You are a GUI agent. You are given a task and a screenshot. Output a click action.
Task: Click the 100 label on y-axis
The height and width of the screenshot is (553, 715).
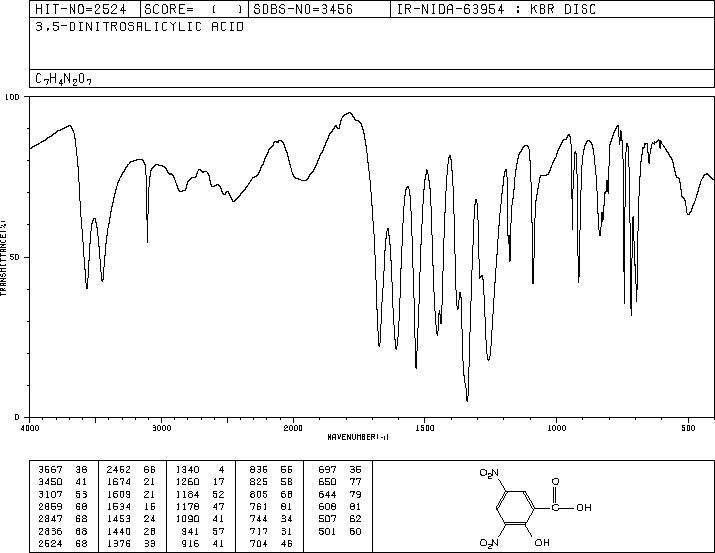[x=13, y=97]
